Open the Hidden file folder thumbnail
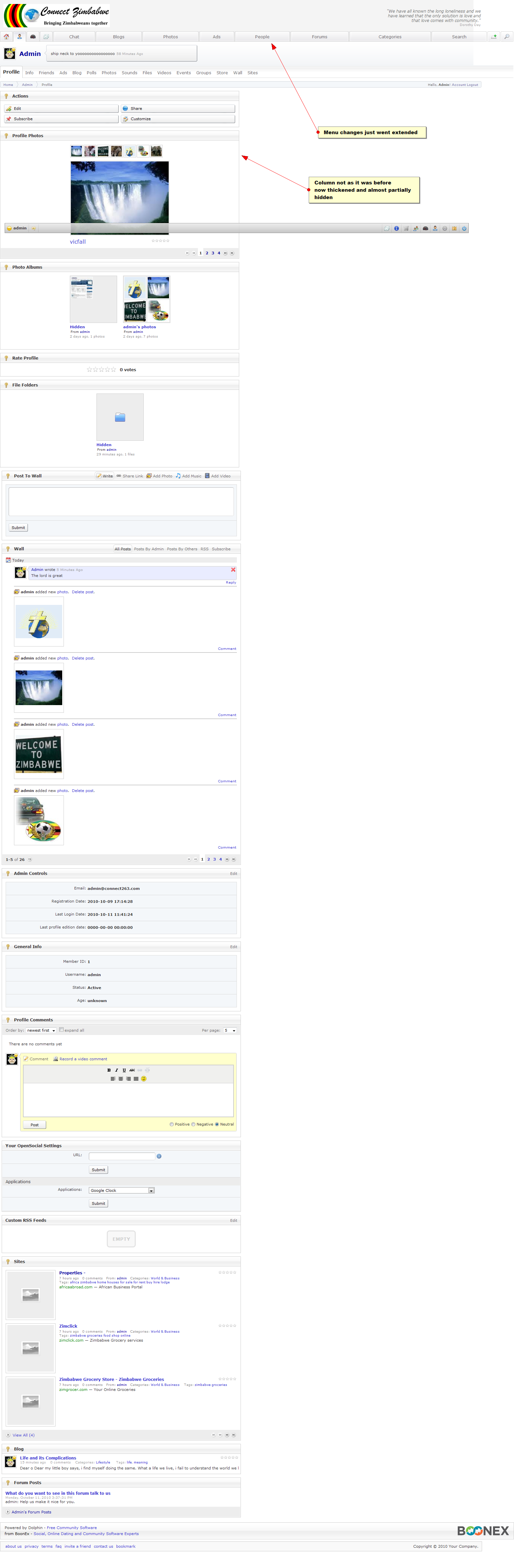 [x=120, y=417]
